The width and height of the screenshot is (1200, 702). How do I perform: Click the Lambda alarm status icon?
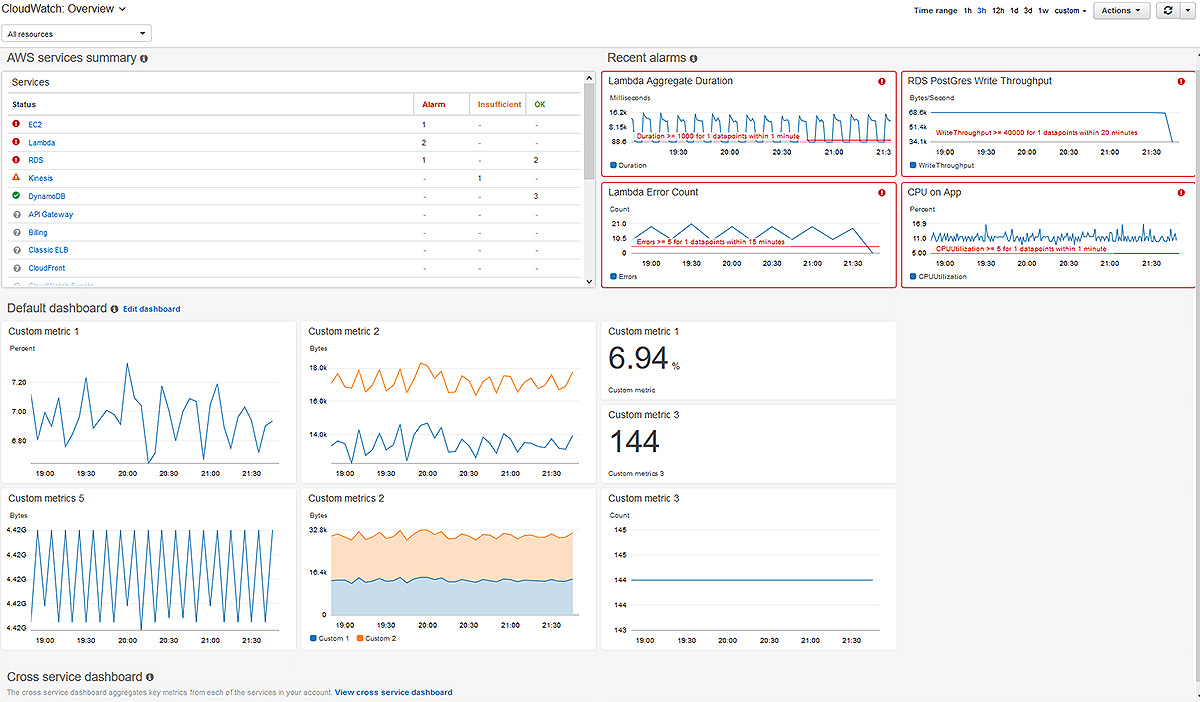pos(16,142)
